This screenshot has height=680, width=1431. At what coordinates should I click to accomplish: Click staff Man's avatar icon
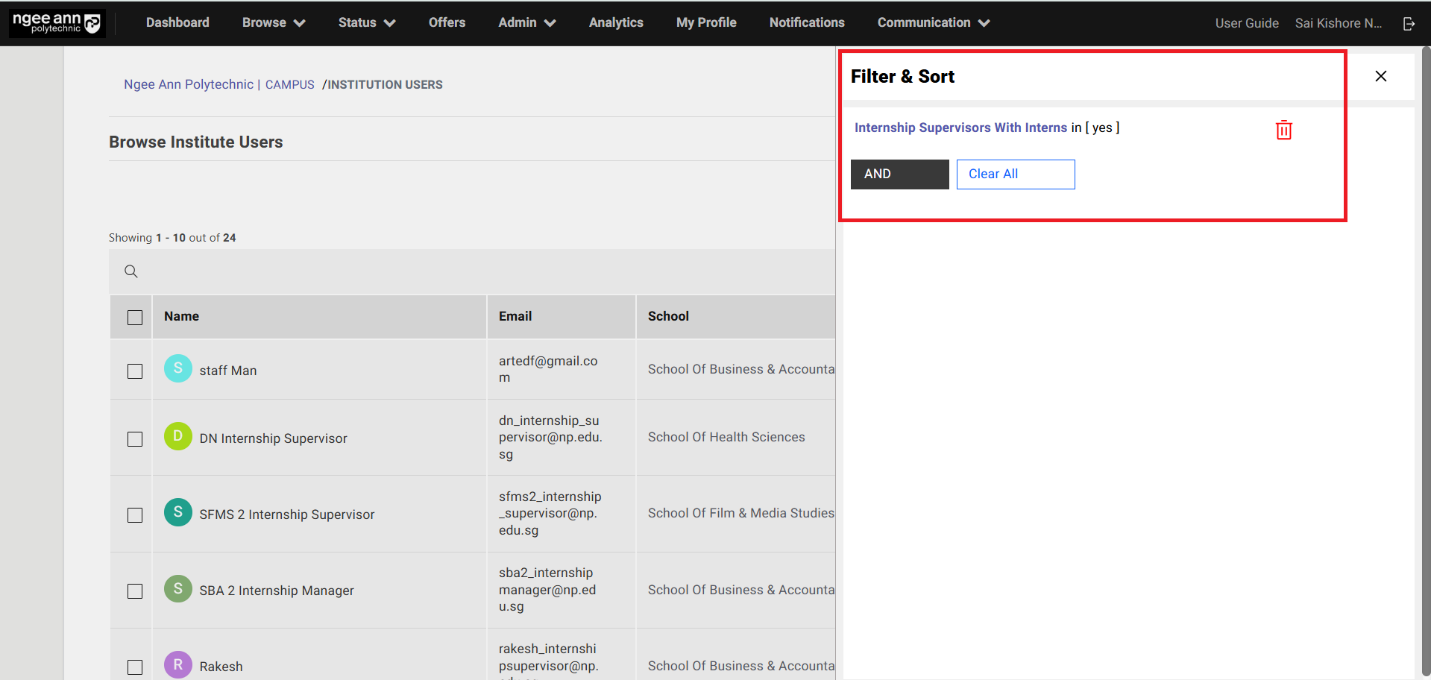(x=177, y=369)
